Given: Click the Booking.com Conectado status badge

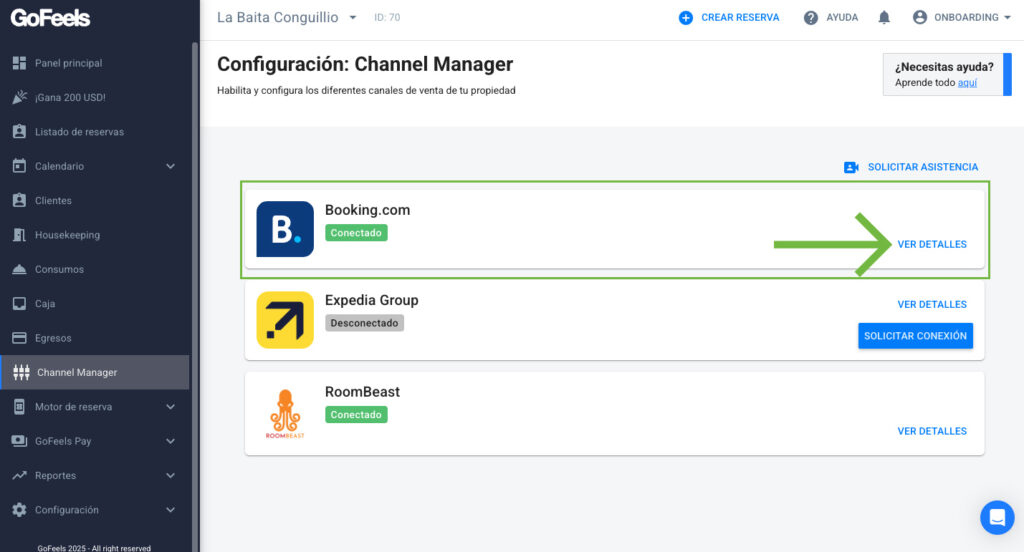Looking at the screenshot, I should point(356,233).
